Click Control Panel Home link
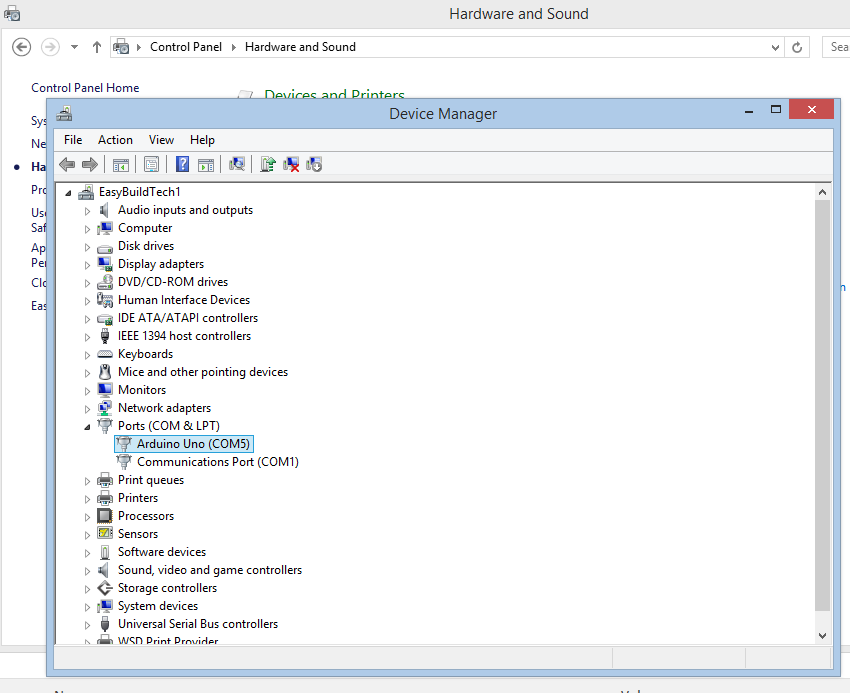 coord(85,88)
